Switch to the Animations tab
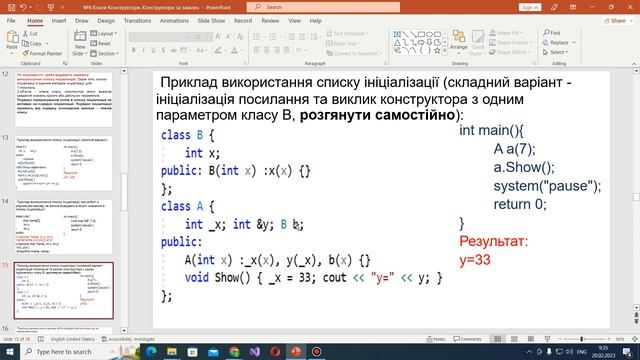Viewport: 640px width, 360px height. [x=174, y=21]
